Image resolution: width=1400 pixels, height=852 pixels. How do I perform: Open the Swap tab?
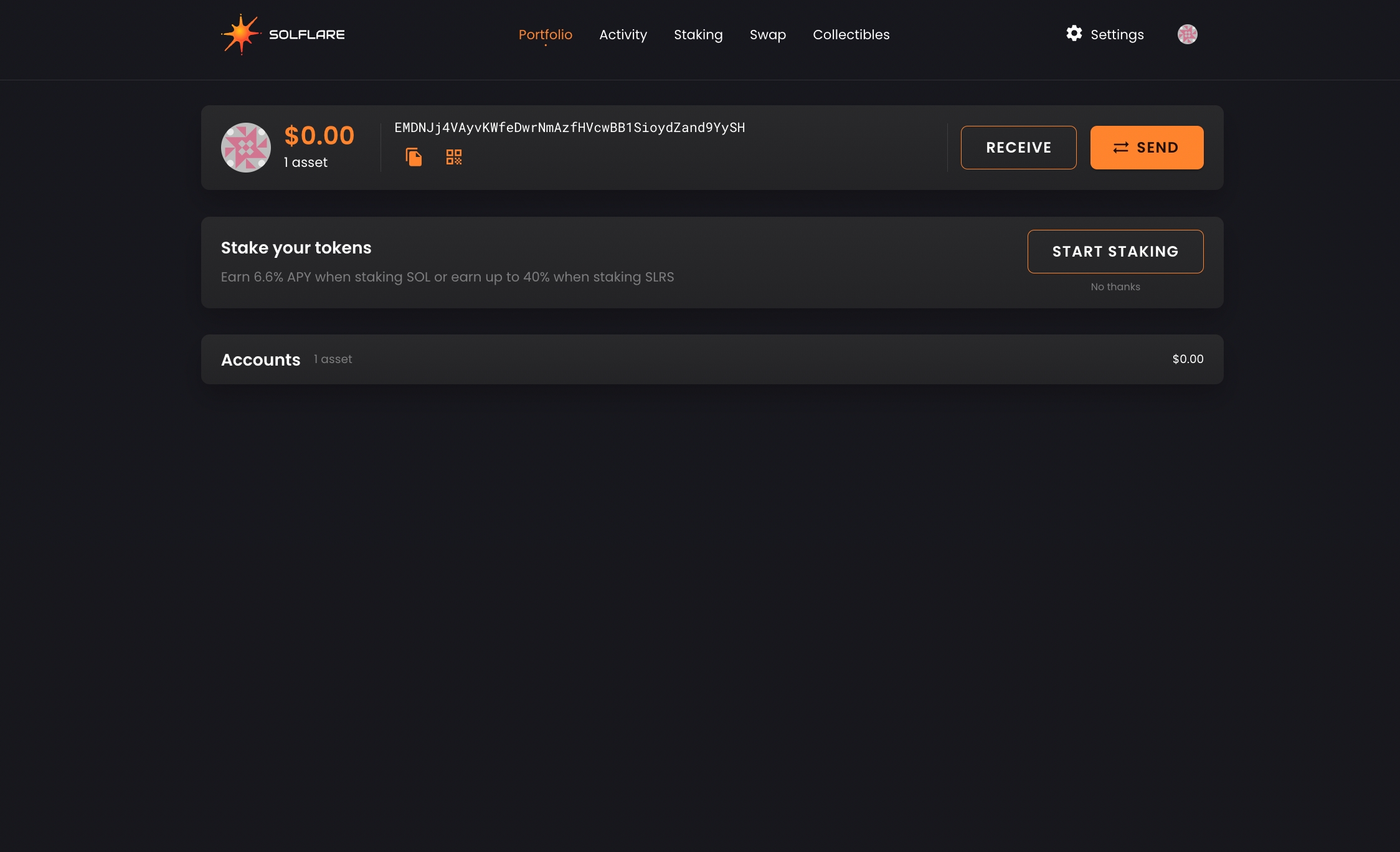pos(767,35)
